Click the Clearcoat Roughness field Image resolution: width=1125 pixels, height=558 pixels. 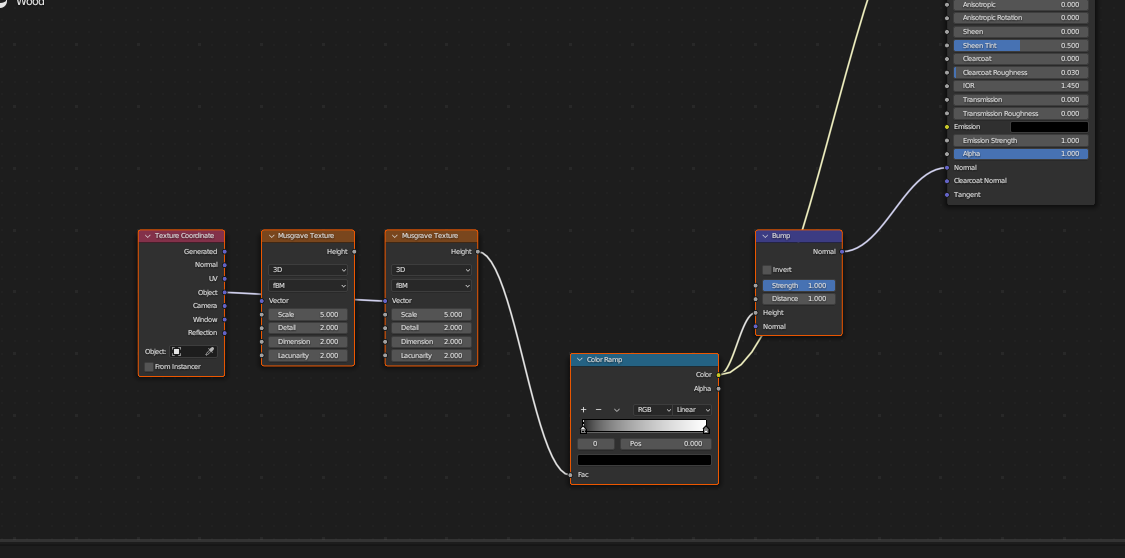pos(1021,72)
